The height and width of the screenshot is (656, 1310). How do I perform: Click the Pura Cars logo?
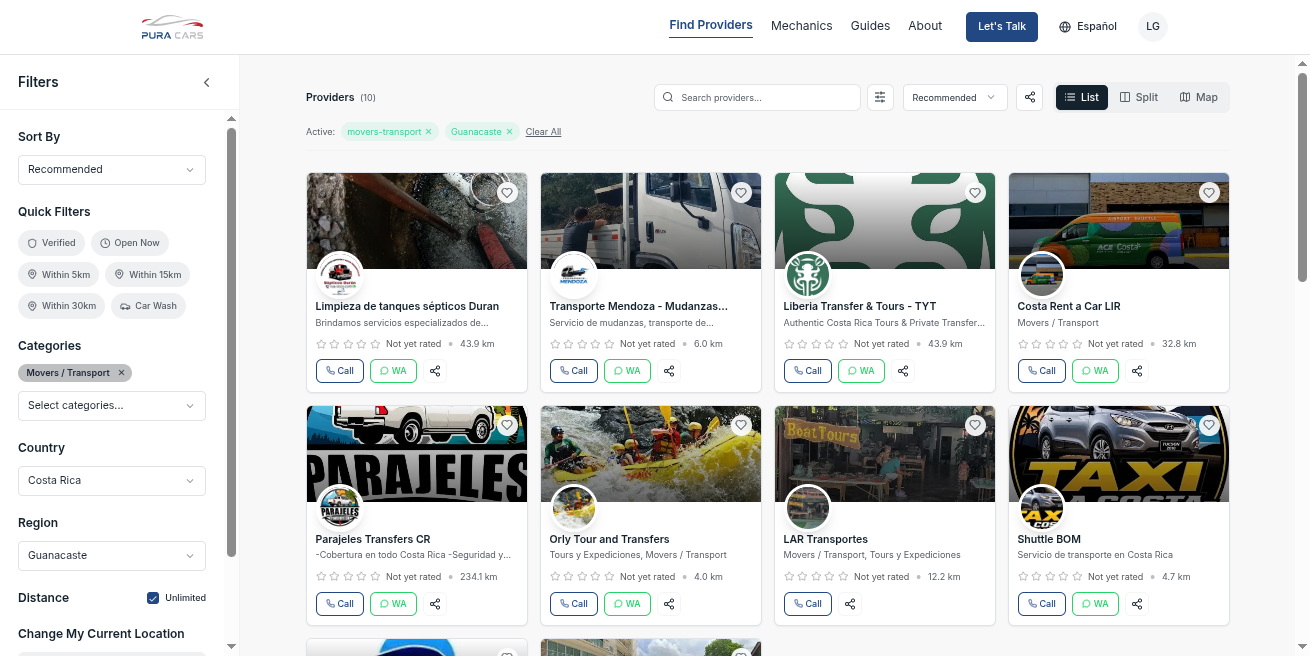[172, 28]
